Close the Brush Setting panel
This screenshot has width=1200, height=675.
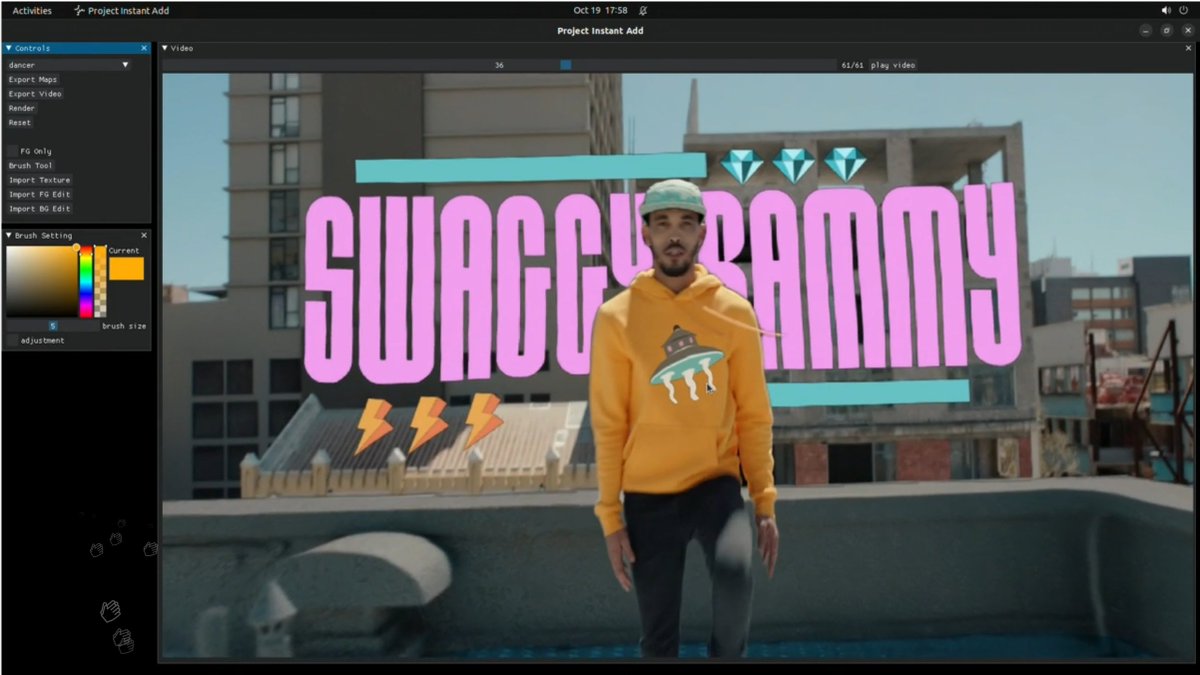(144, 236)
